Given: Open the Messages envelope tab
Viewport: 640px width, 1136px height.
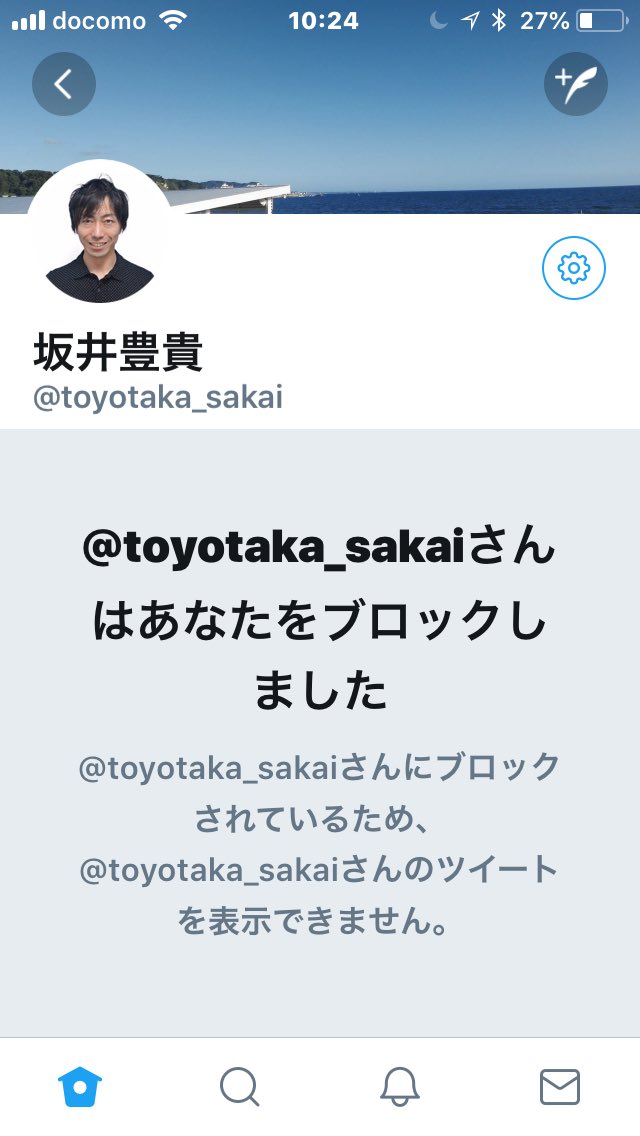Looking at the screenshot, I should click(560, 1087).
